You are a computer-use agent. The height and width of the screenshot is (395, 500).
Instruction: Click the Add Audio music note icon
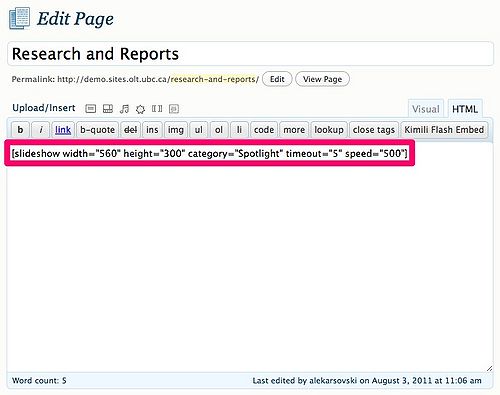[x=124, y=109]
